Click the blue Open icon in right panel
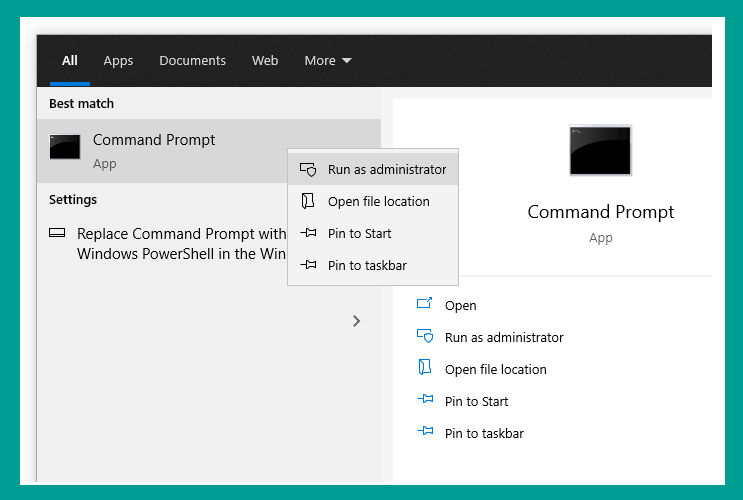743x500 pixels. [425, 303]
